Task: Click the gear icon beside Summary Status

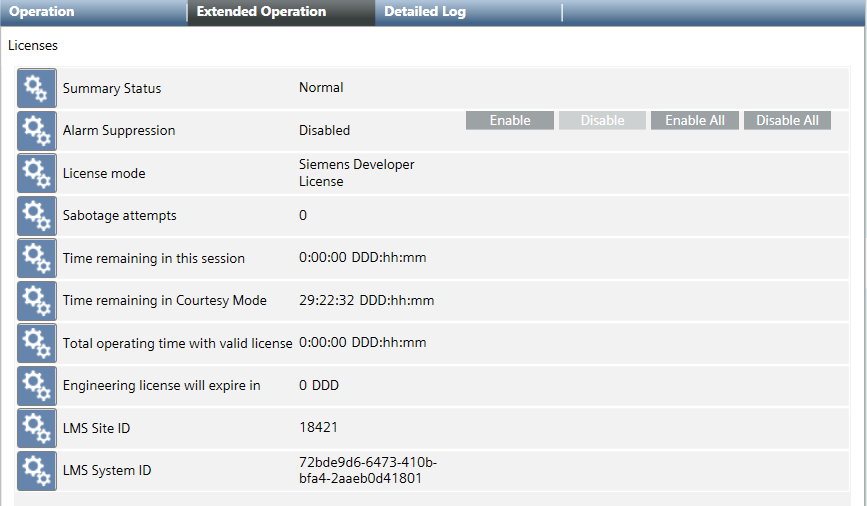Action: (x=37, y=89)
